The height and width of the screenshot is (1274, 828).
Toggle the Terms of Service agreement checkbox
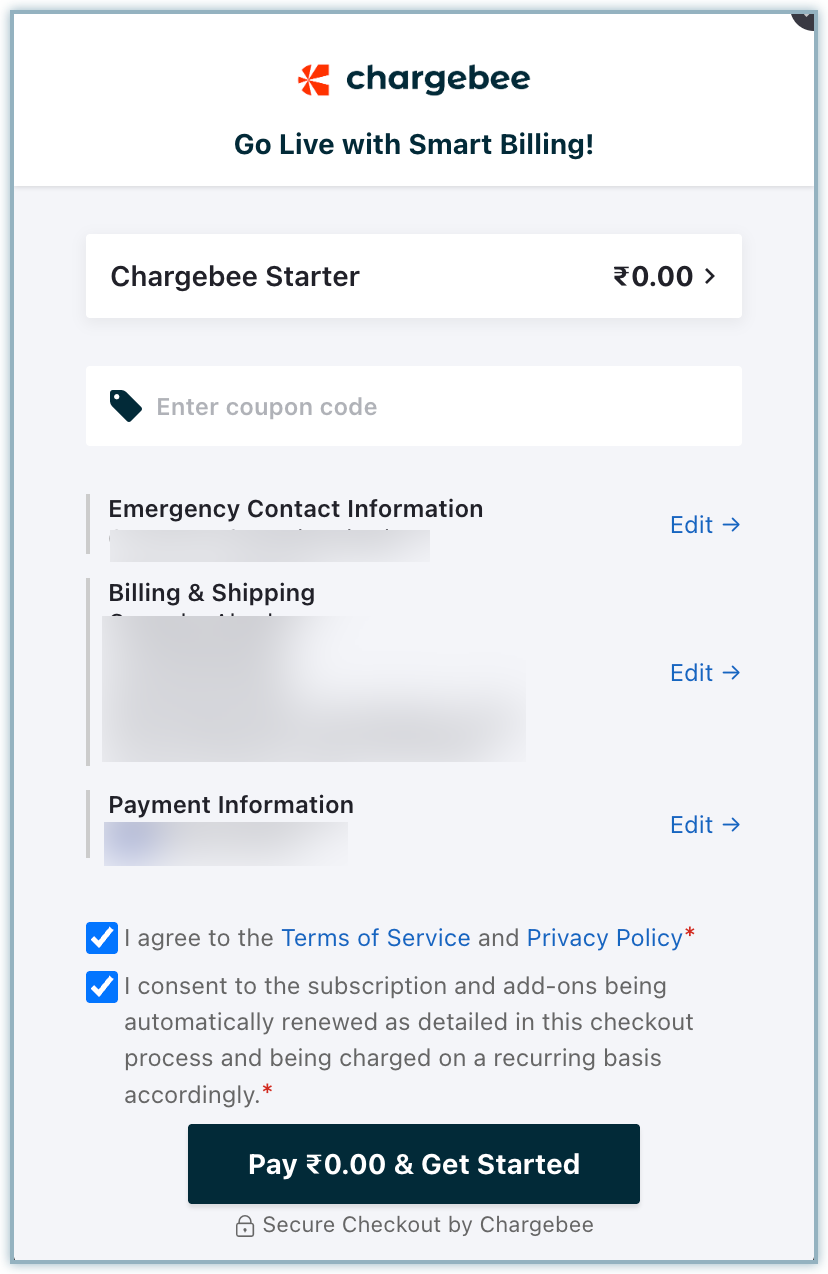pos(102,938)
